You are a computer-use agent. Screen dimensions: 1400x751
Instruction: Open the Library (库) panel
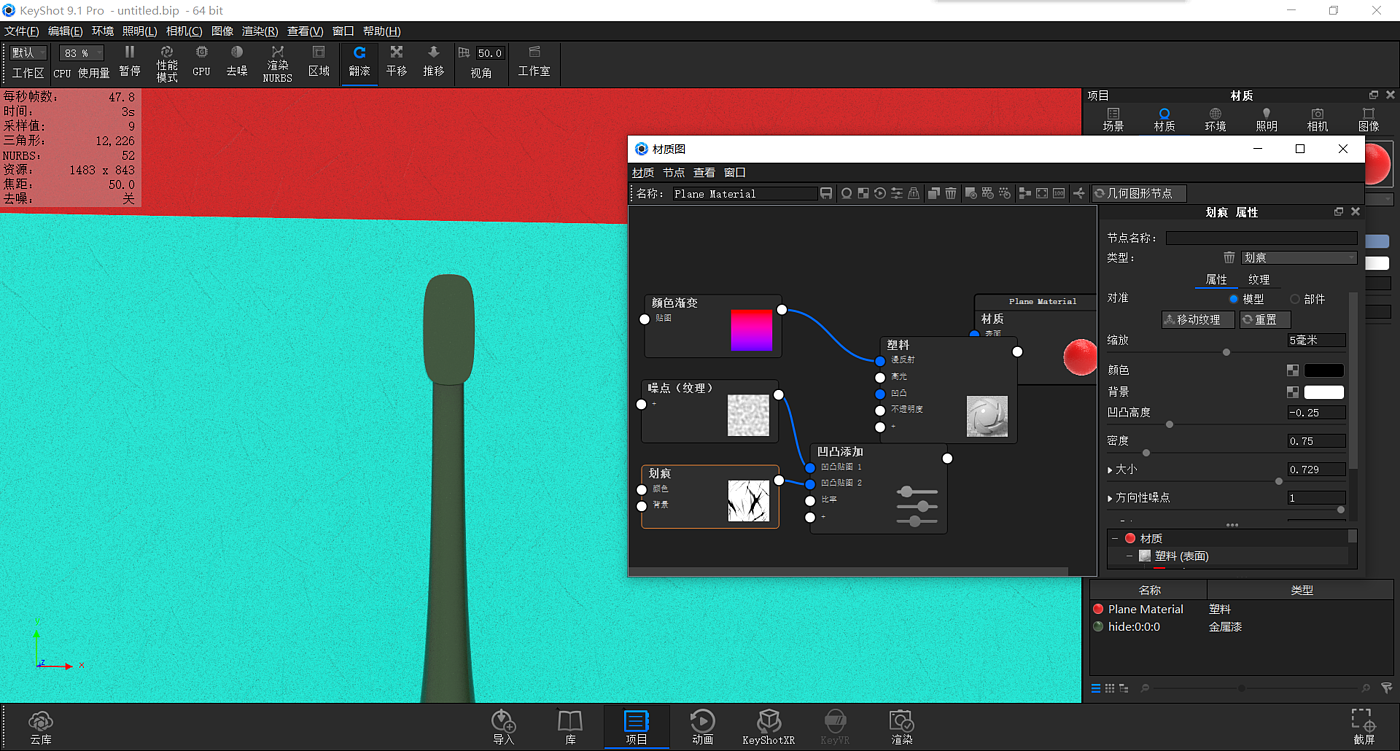tap(570, 727)
